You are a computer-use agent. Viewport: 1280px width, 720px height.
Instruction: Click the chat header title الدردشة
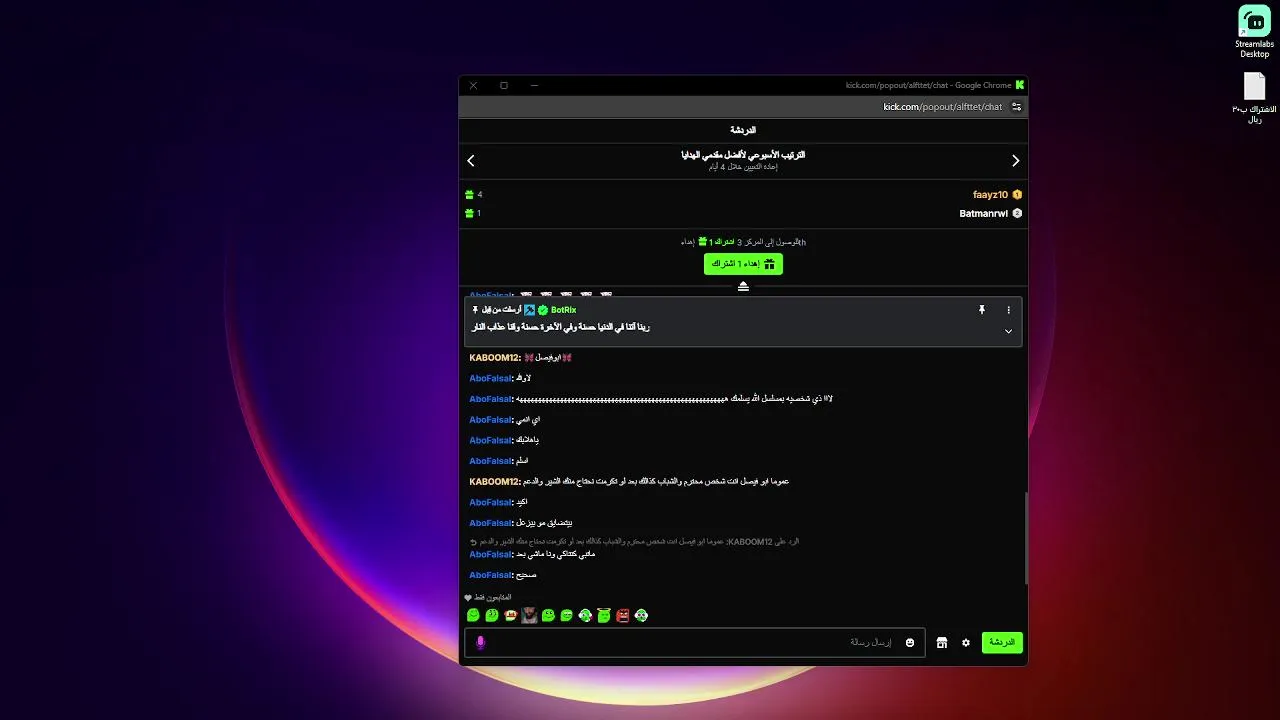pos(743,130)
